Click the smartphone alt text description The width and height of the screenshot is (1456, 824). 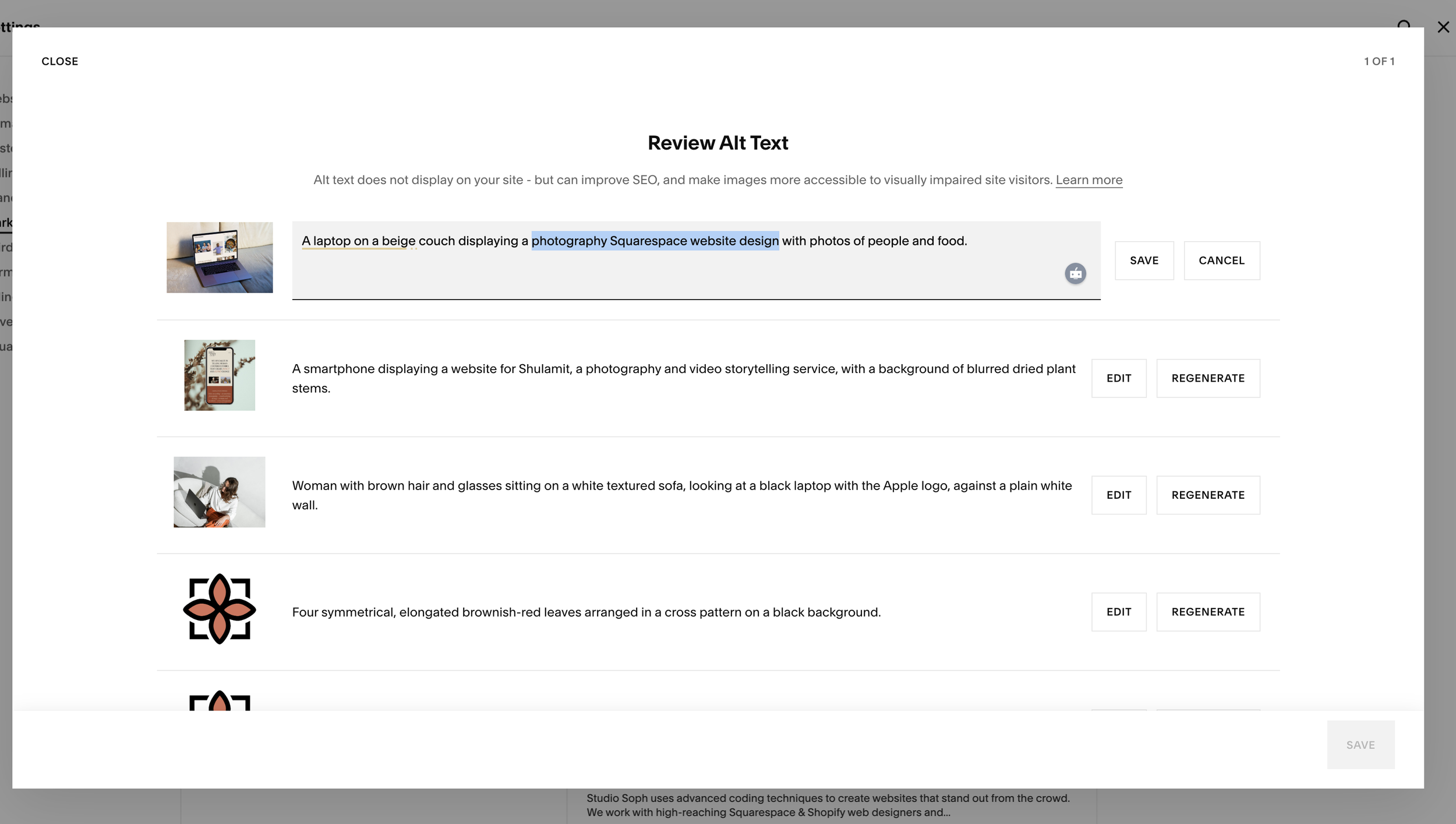[683, 378]
